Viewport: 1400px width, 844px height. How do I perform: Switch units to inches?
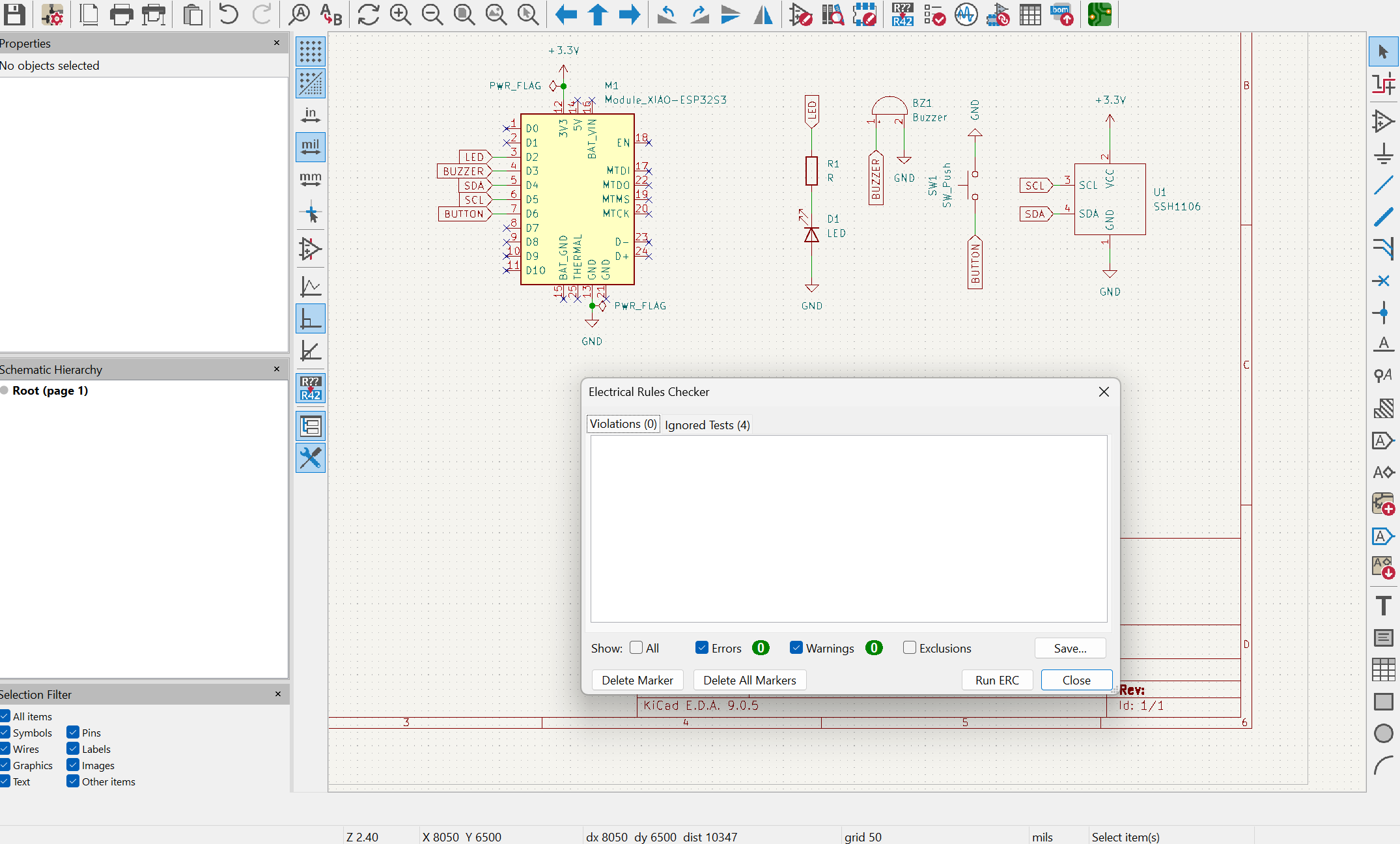pyautogui.click(x=311, y=115)
